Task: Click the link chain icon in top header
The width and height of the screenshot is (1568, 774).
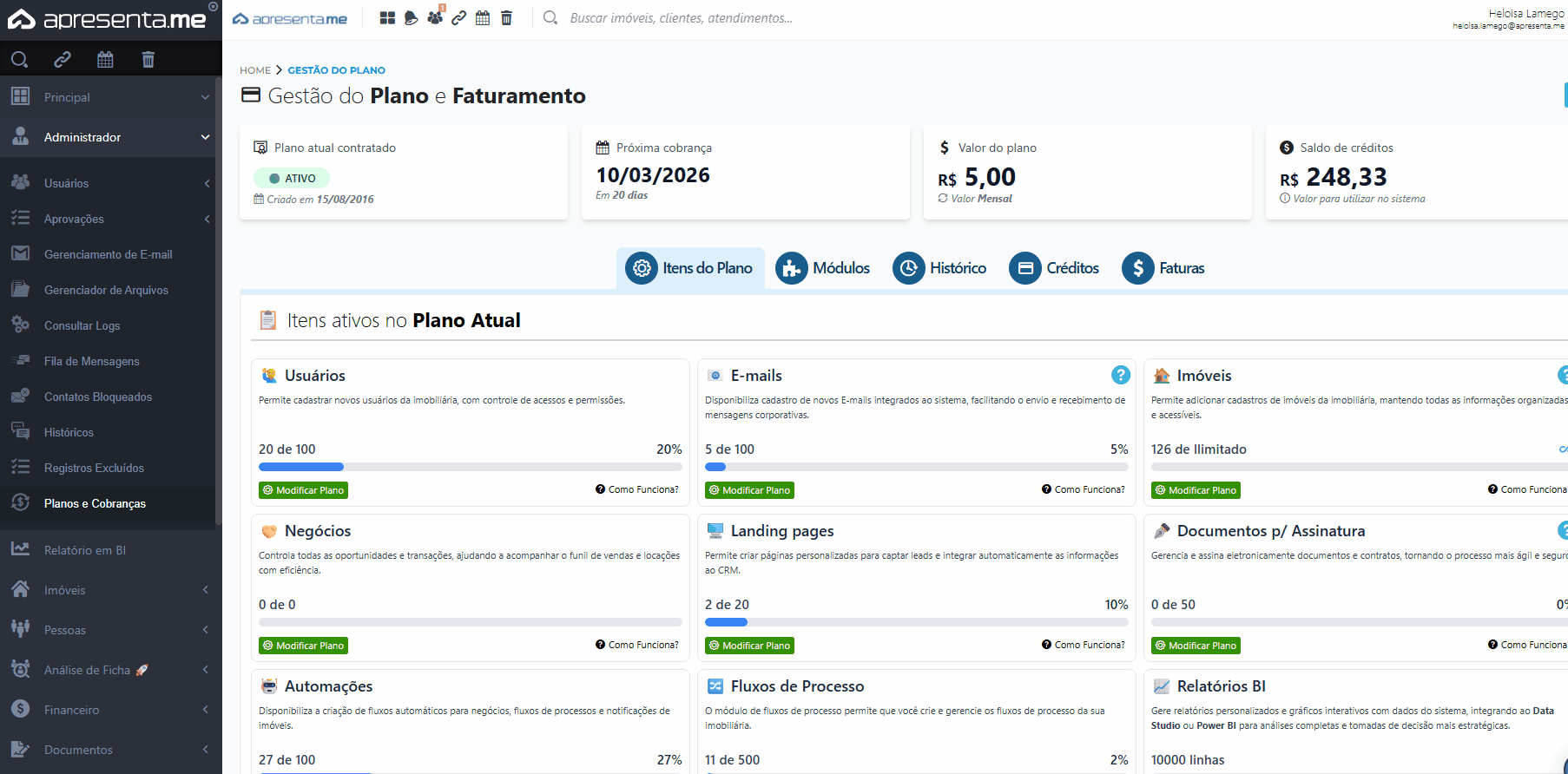Action: pos(458,18)
